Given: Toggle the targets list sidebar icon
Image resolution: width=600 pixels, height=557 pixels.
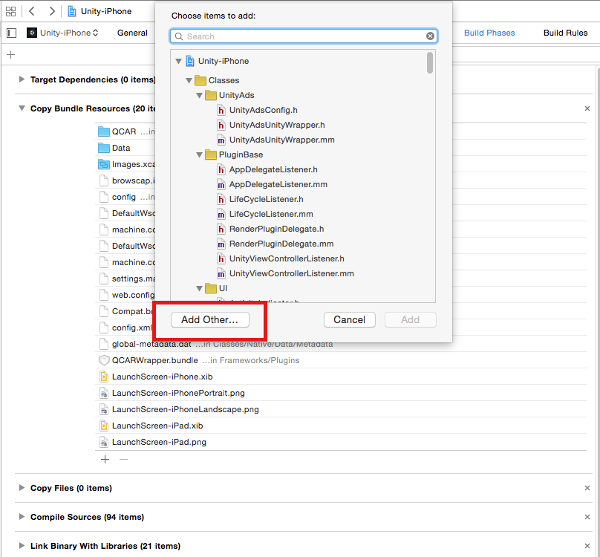Looking at the screenshot, I should (x=11, y=33).
